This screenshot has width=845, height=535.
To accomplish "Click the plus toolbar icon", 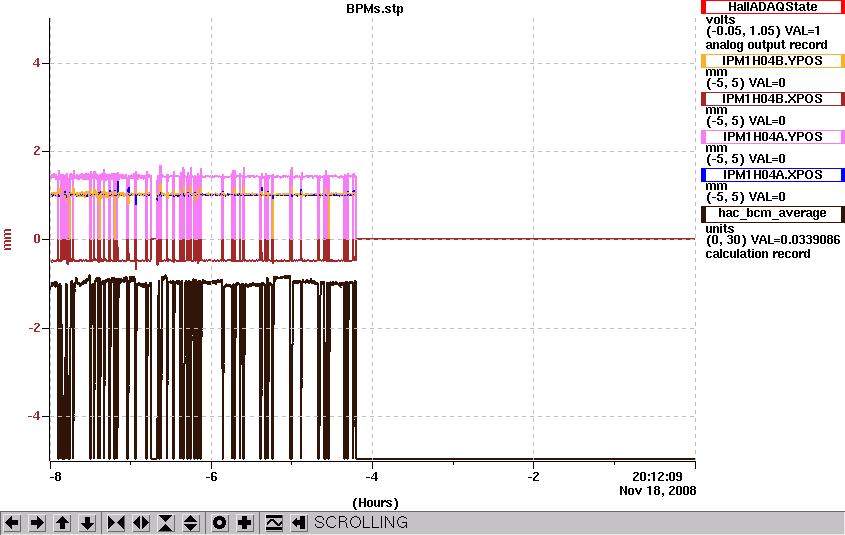I will [x=245, y=523].
